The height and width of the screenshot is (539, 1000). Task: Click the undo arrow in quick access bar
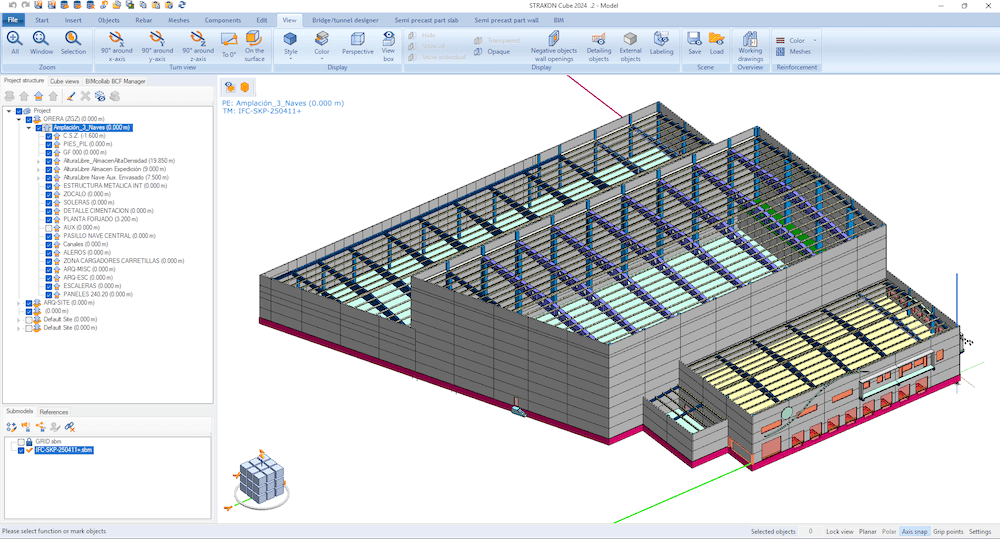(12, 5)
